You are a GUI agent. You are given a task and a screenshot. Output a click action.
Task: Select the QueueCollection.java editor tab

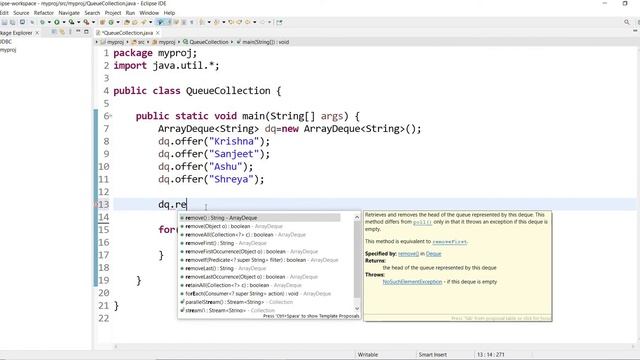(126, 33)
